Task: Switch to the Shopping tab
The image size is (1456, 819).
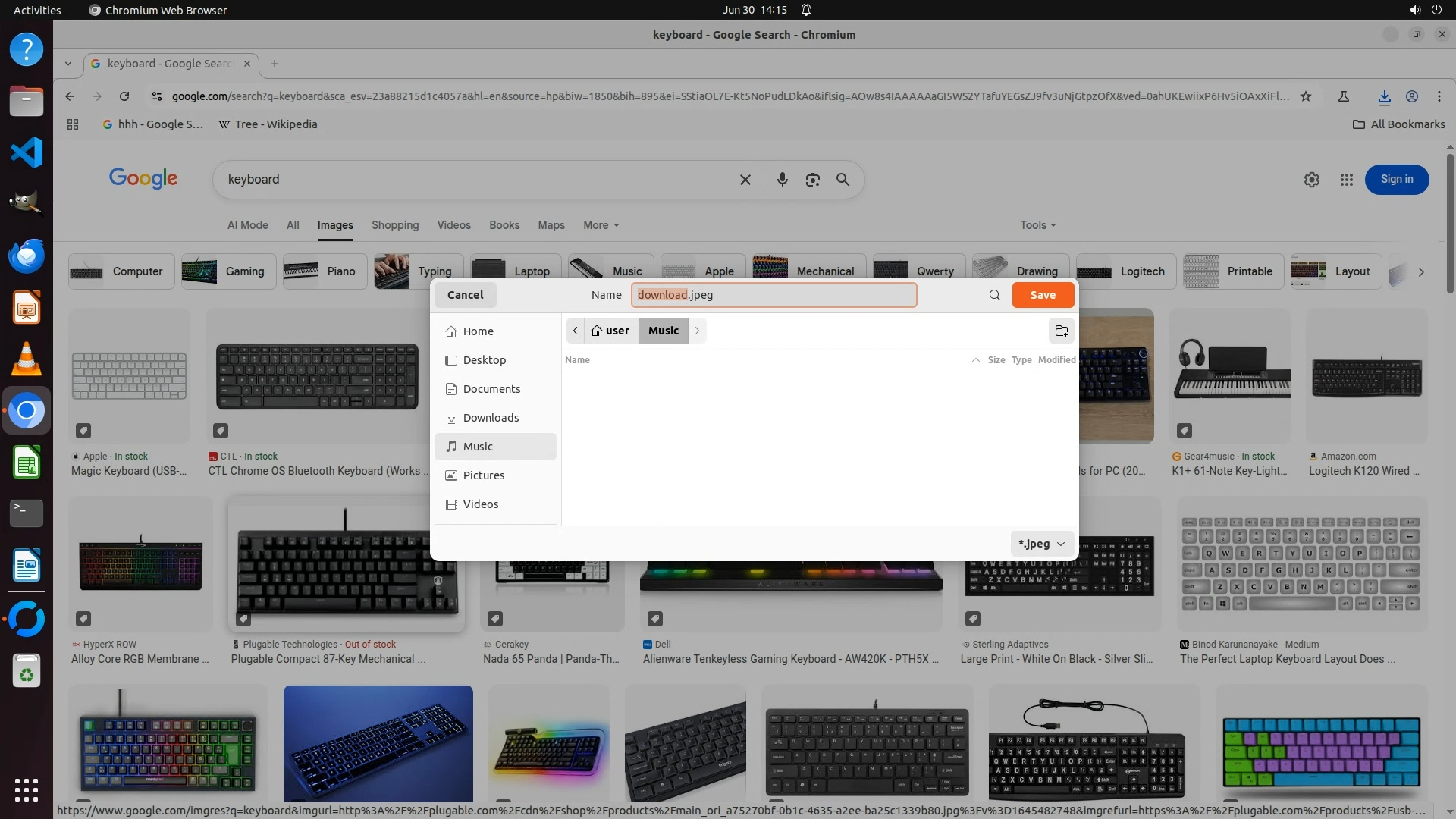Action: click(394, 225)
